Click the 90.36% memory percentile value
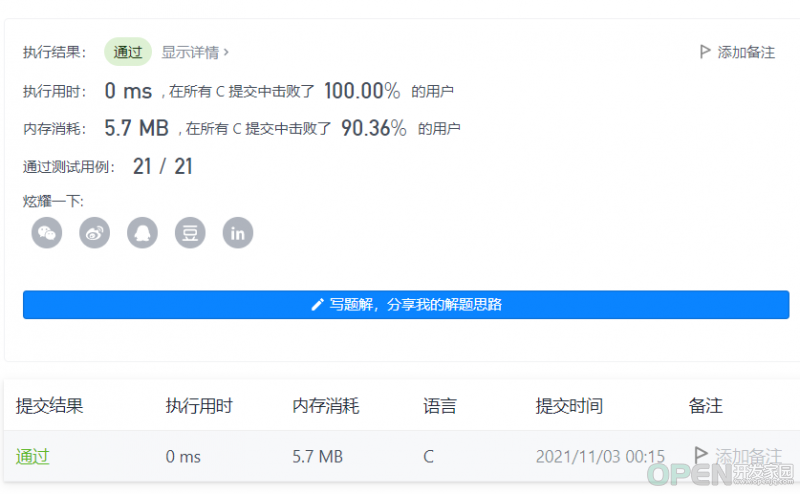 [x=373, y=128]
